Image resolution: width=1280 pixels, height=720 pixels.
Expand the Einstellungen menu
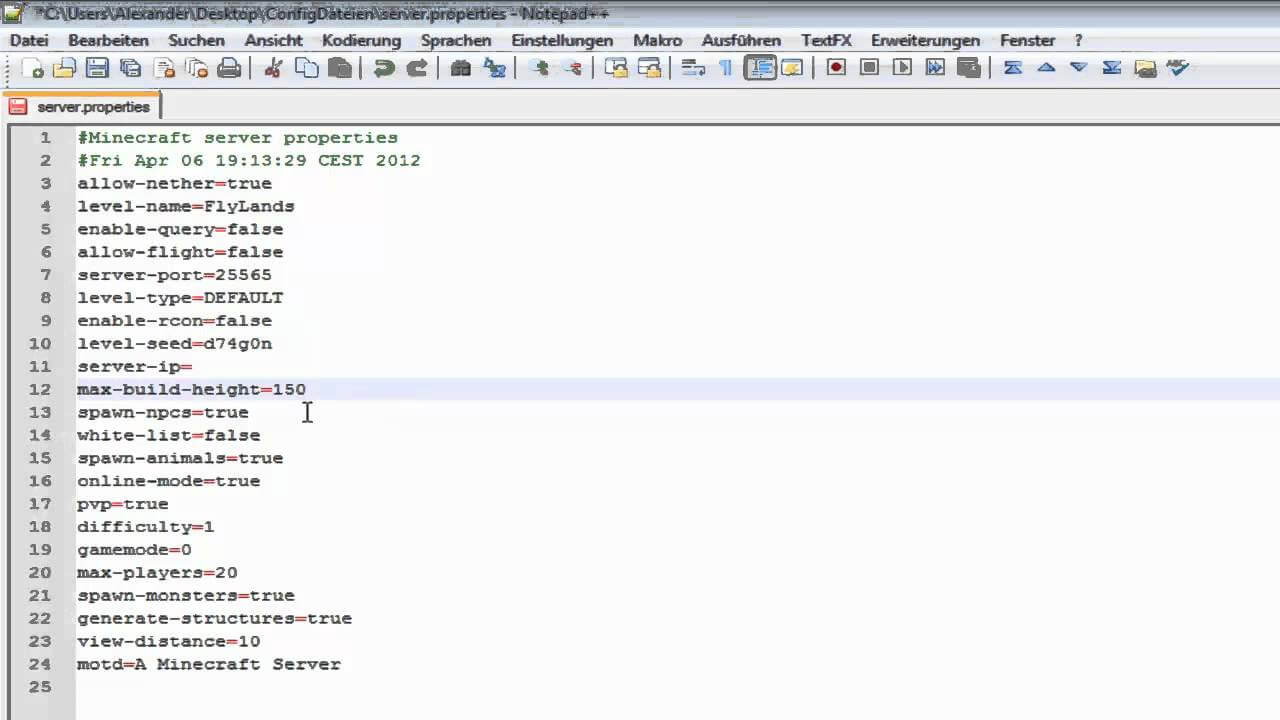coord(562,41)
